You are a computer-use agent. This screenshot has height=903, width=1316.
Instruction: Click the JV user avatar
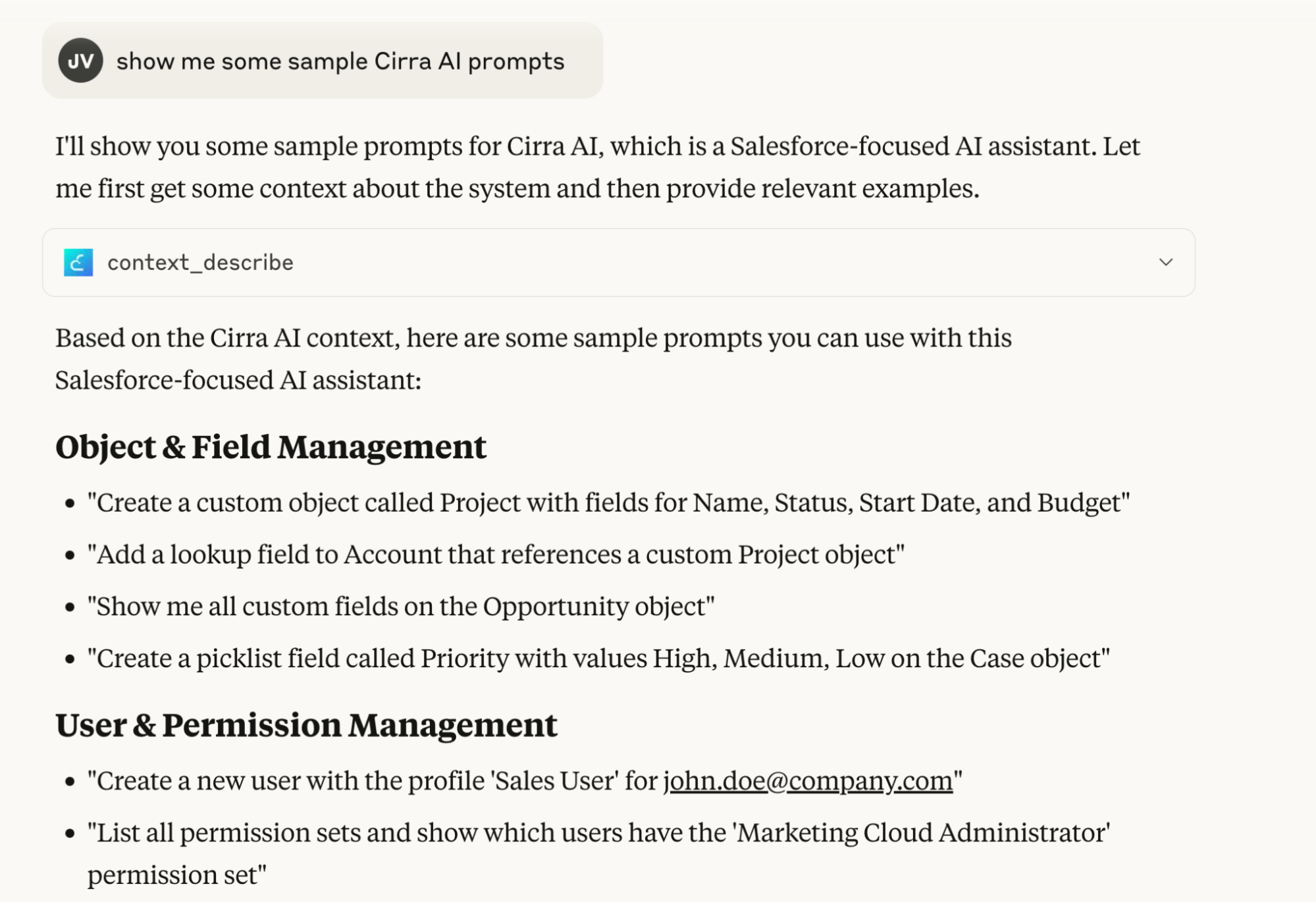[80, 61]
